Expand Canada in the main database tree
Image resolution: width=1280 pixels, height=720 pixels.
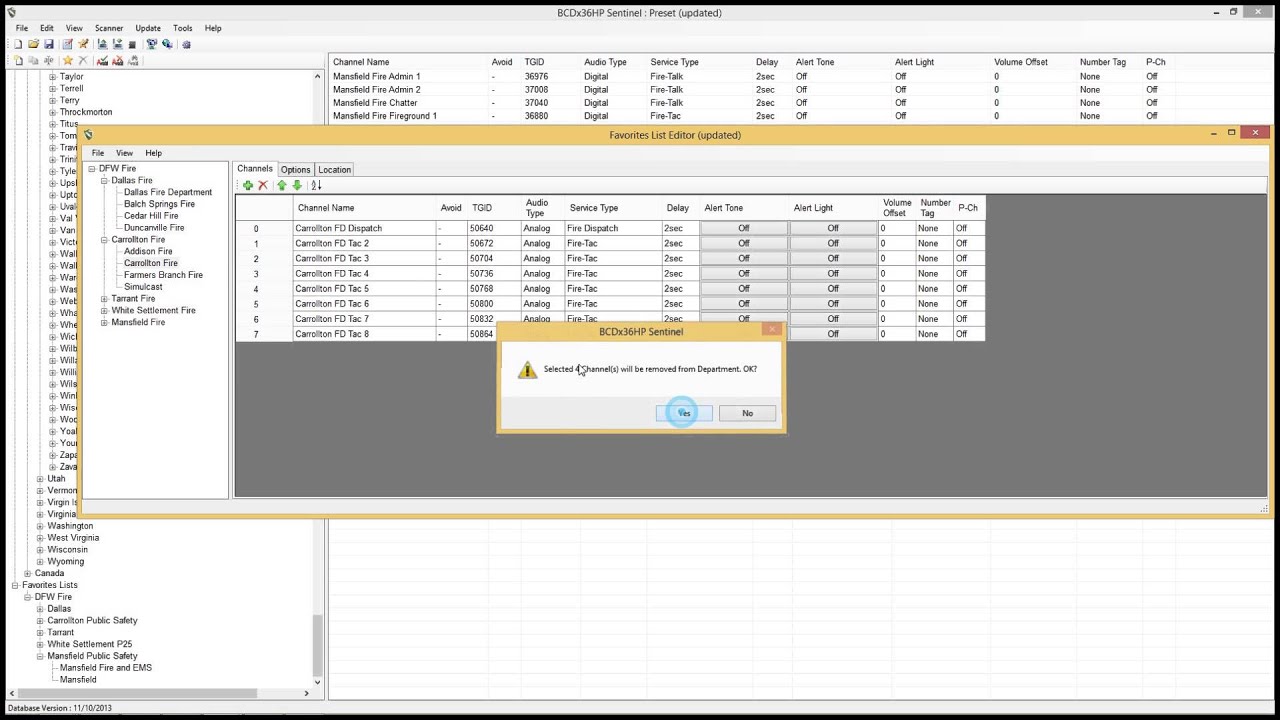point(28,574)
